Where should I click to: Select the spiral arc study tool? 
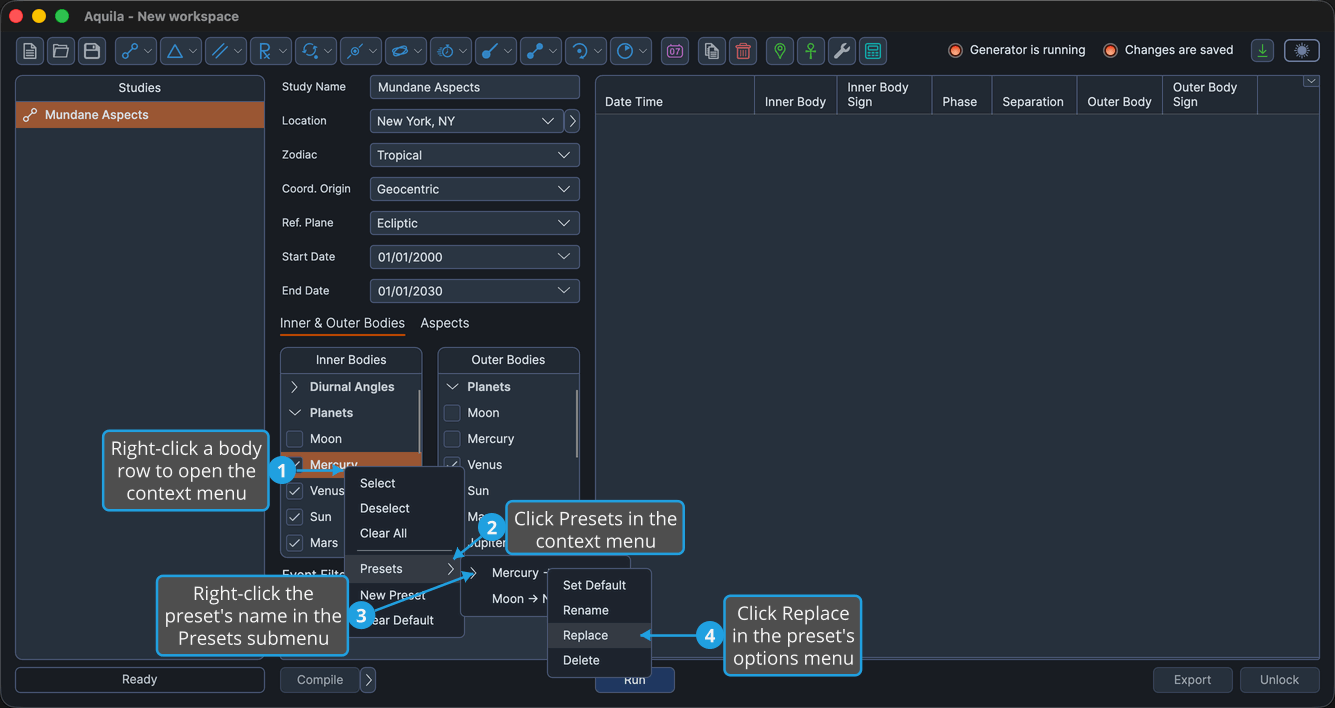(586, 51)
